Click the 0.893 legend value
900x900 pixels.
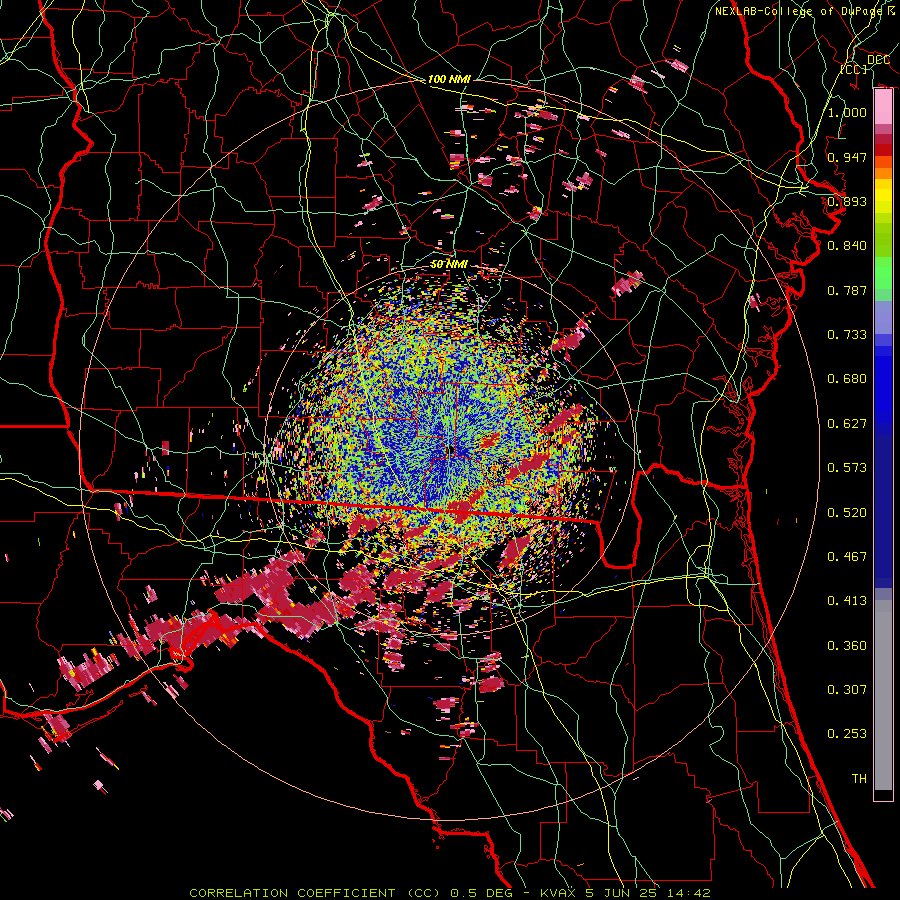847,201
